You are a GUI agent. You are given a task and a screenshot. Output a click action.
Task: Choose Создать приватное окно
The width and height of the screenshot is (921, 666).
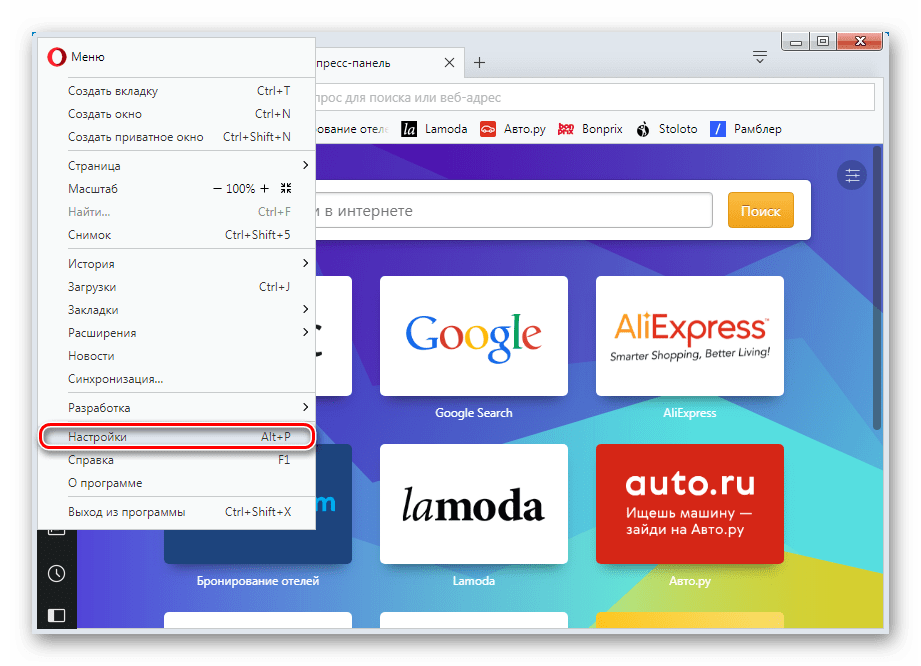point(177,137)
